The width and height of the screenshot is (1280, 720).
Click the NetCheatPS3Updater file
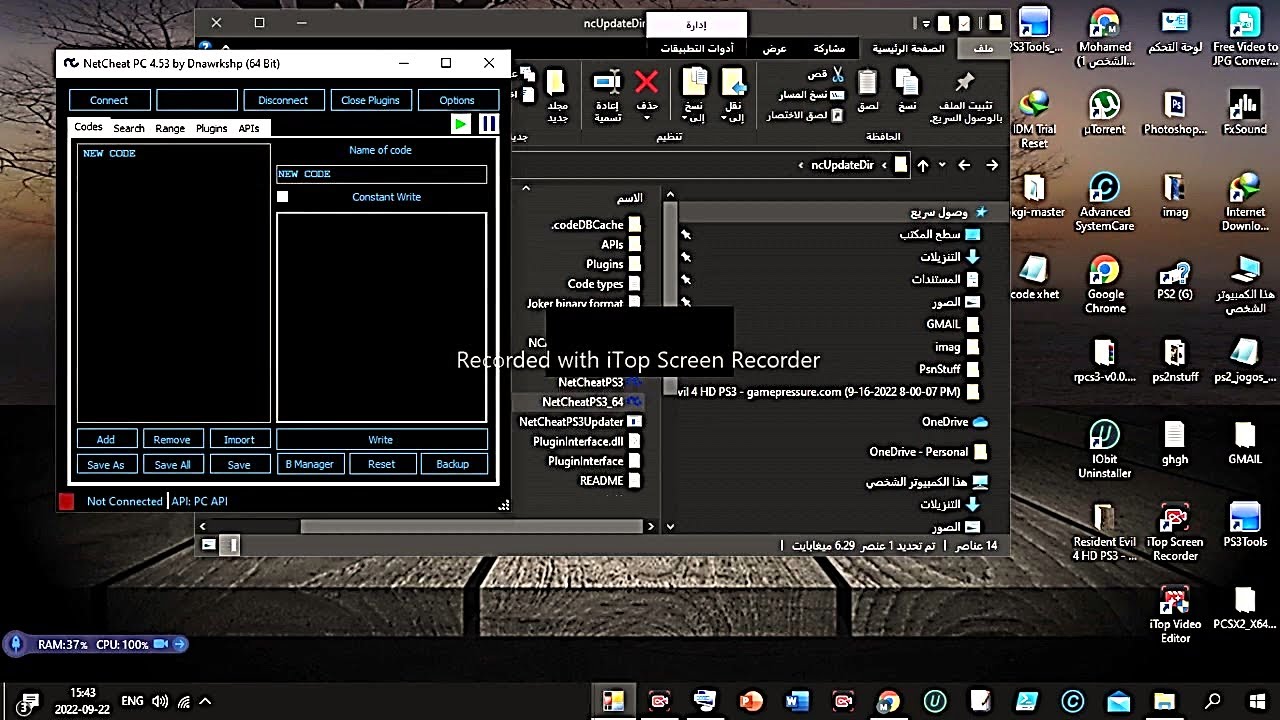point(580,421)
